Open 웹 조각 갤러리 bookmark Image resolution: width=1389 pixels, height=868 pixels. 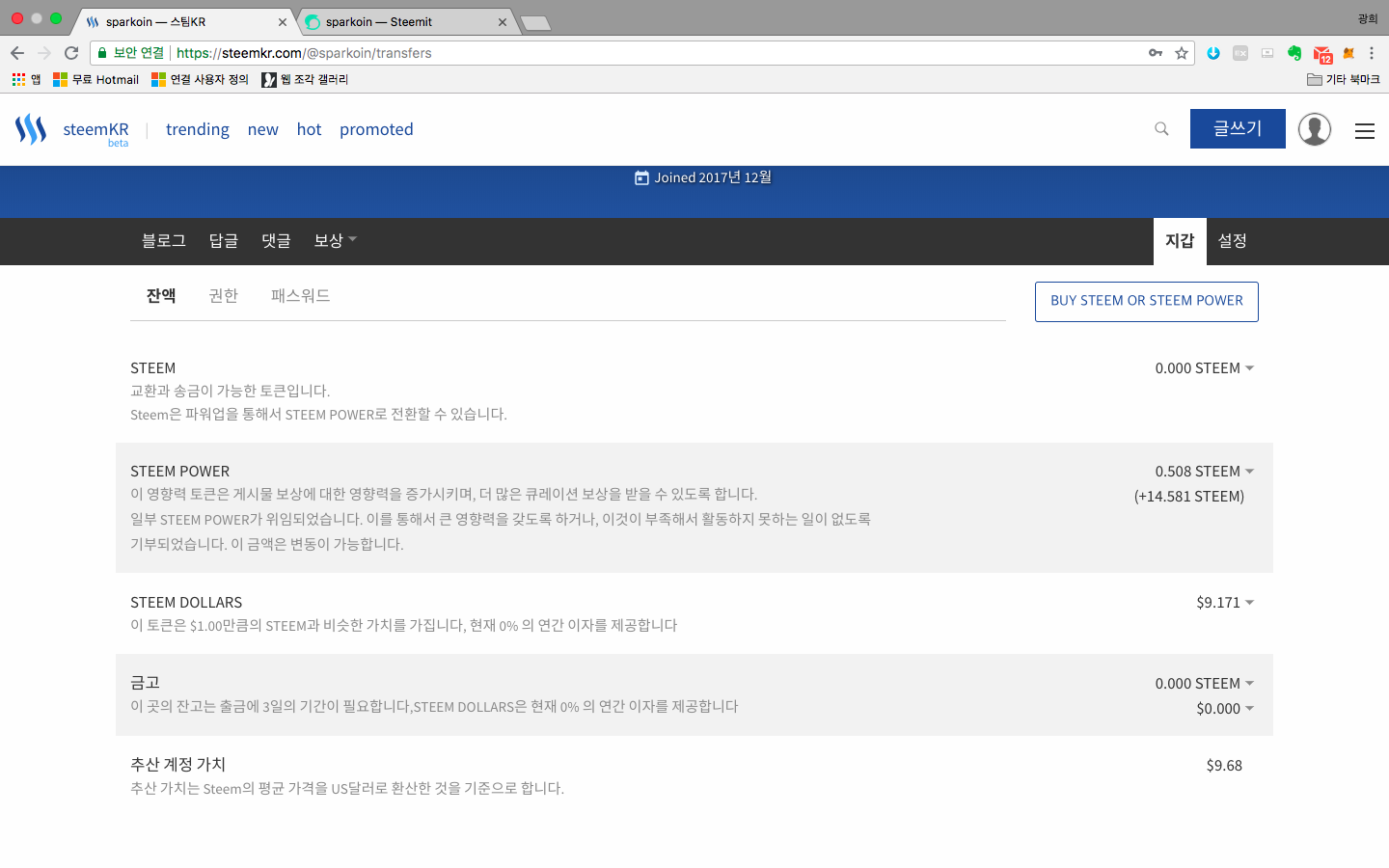coord(305,79)
